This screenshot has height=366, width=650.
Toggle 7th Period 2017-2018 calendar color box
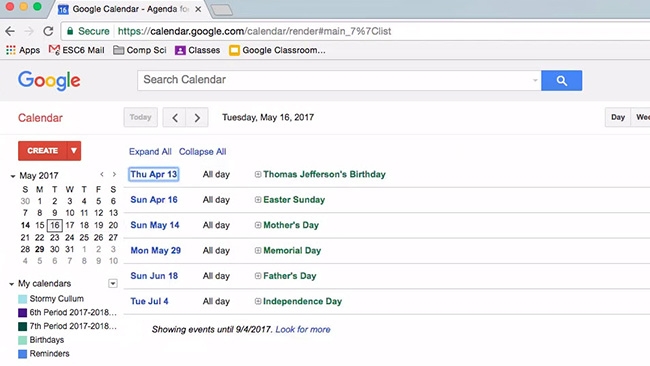coord(22,326)
